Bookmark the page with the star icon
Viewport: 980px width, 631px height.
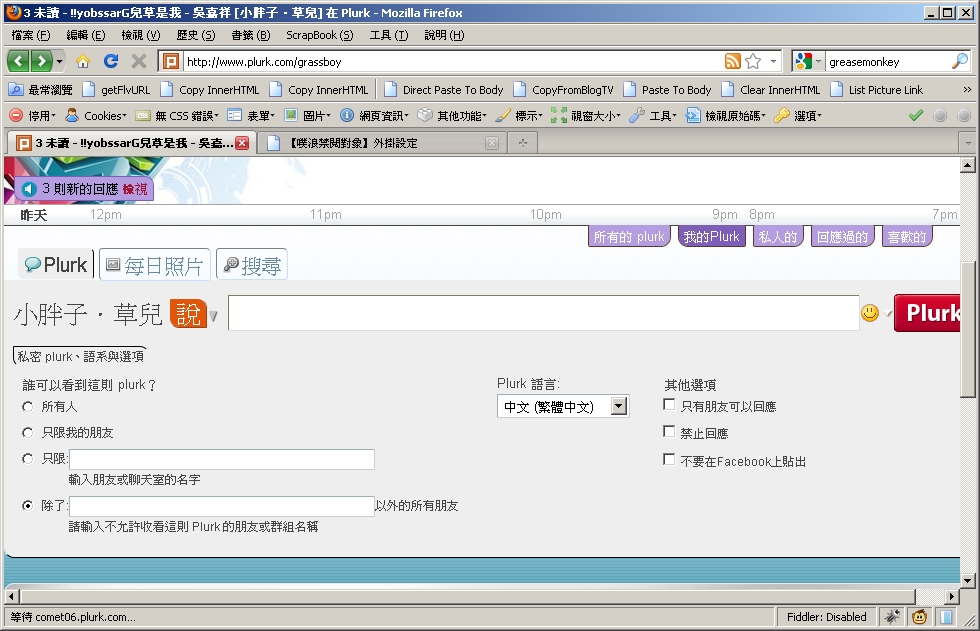click(x=753, y=61)
